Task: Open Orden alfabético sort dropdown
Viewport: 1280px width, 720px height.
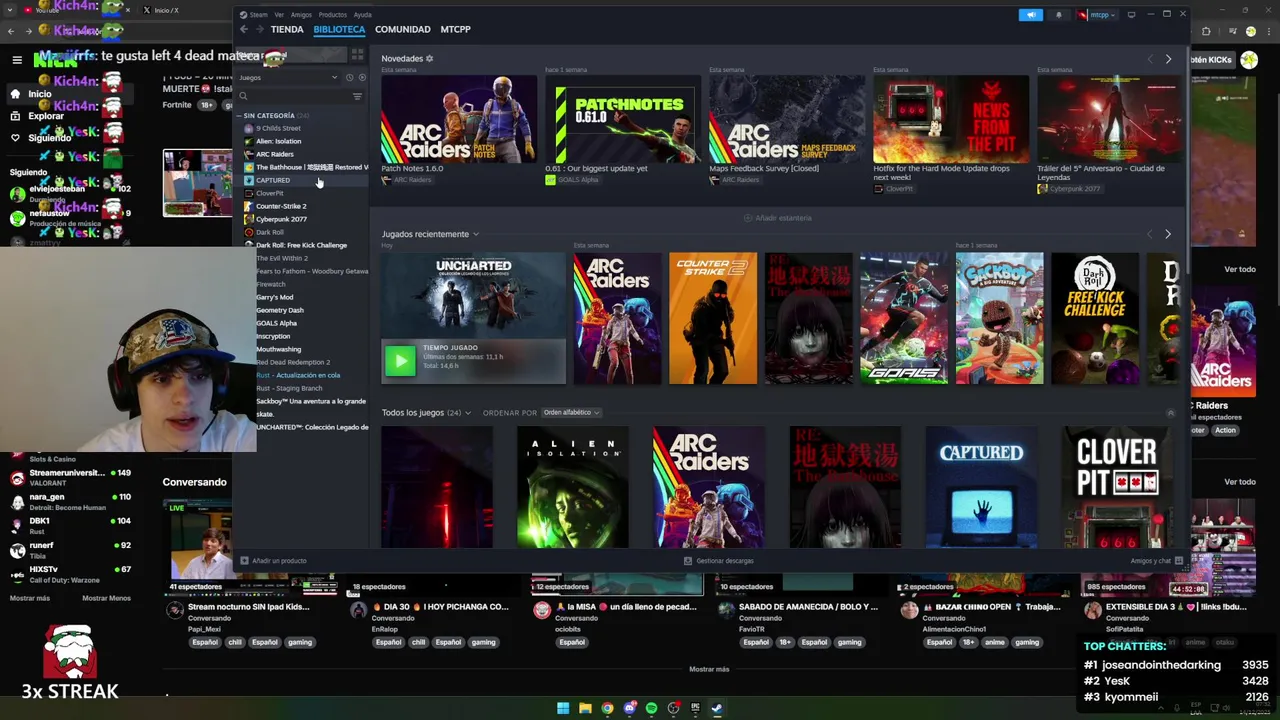Action: click(x=571, y=413)
